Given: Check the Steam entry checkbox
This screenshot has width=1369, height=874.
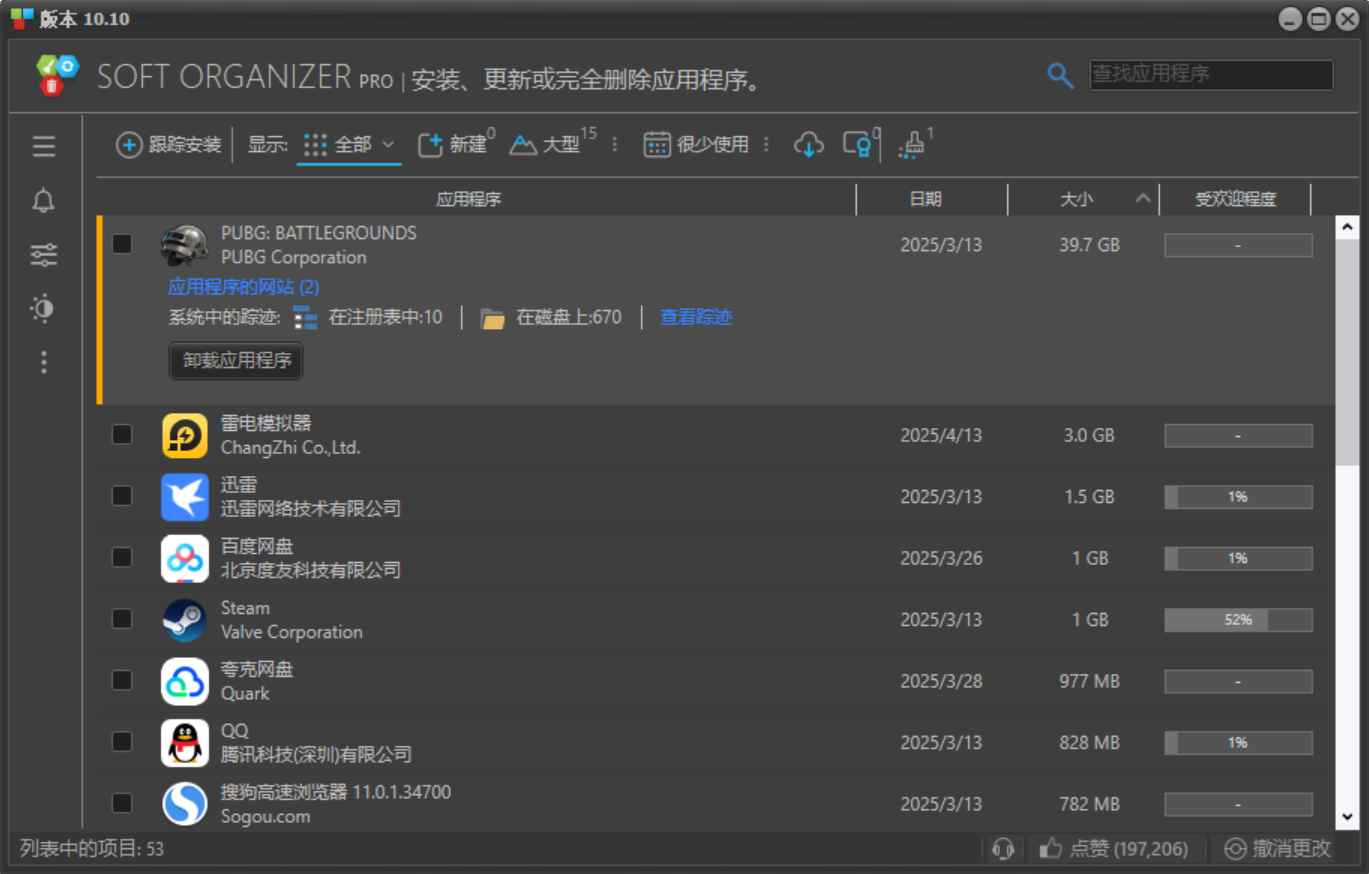Looking at the screenshot, I should coord(121,618).
